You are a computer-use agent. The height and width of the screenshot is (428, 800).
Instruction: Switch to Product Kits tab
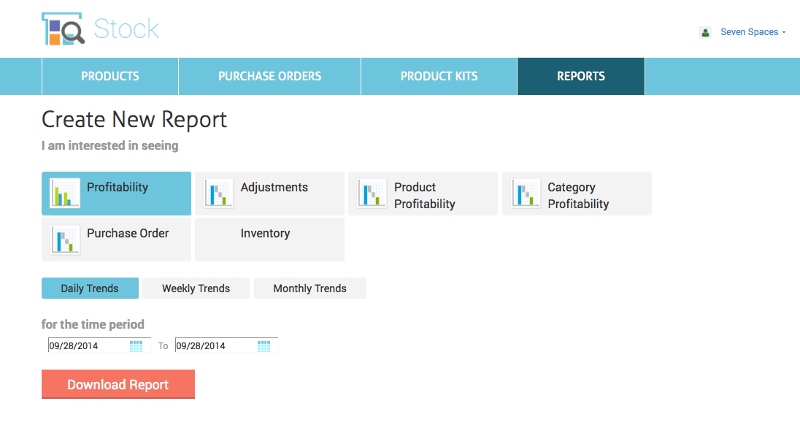point(439,76)
